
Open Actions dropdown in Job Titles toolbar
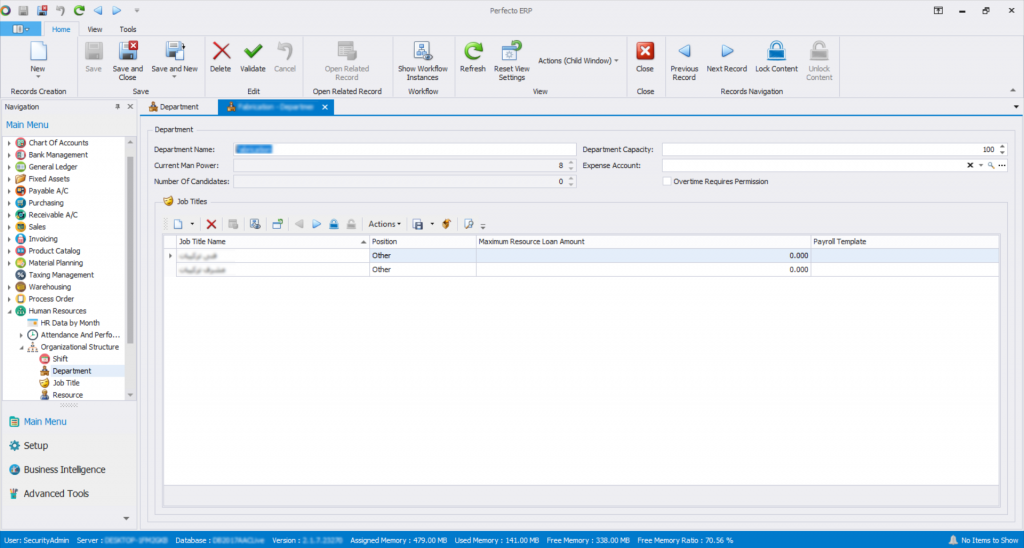coord(384,224)
